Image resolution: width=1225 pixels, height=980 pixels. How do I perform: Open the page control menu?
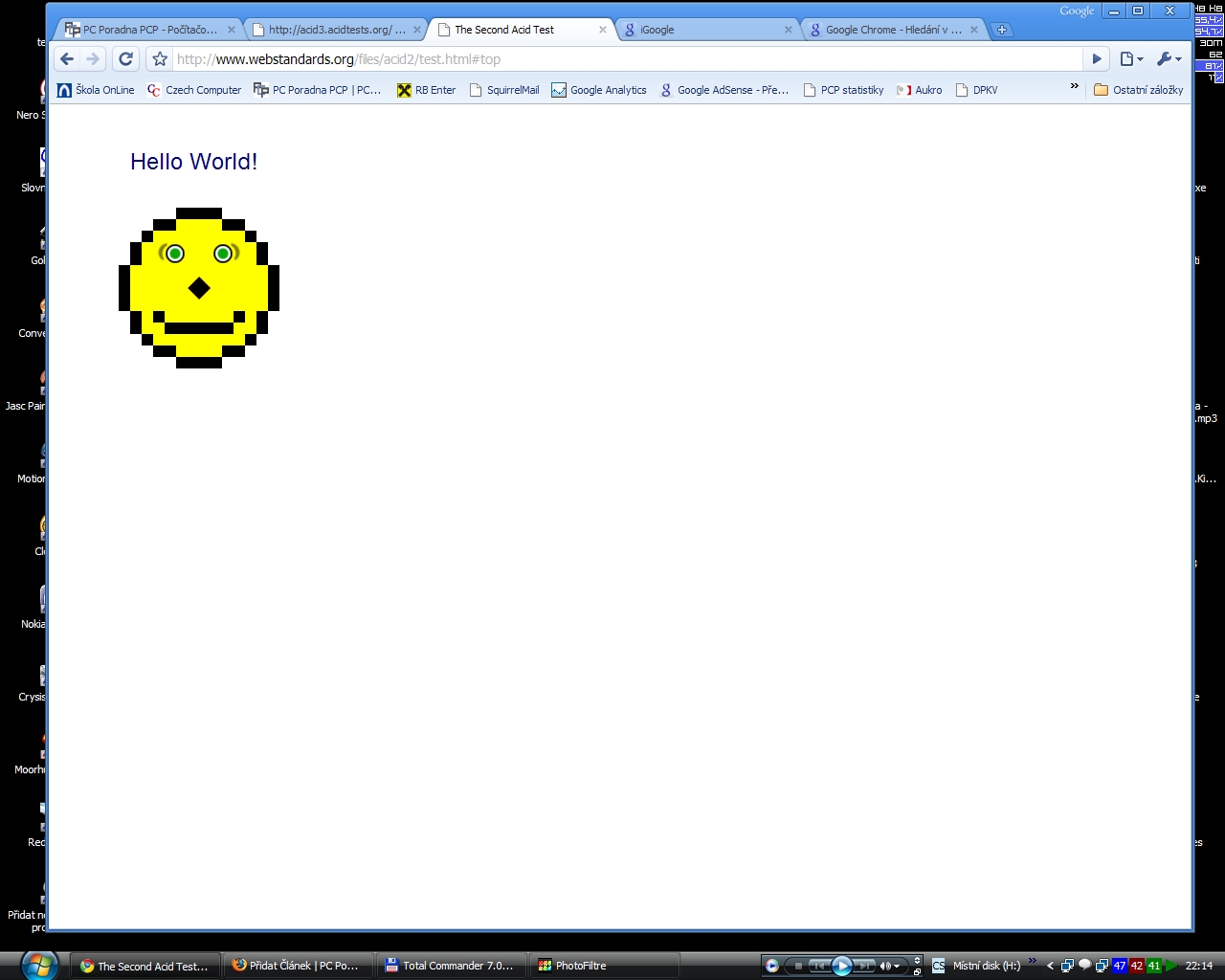[x=1132, y=59]
